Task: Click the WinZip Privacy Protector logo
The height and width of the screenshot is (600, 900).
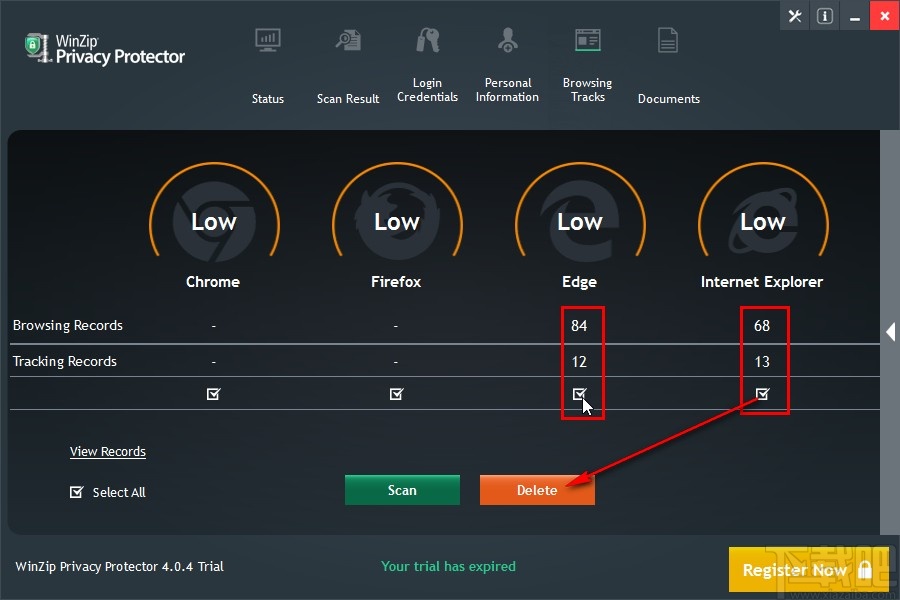Action: tap(104, 49)
